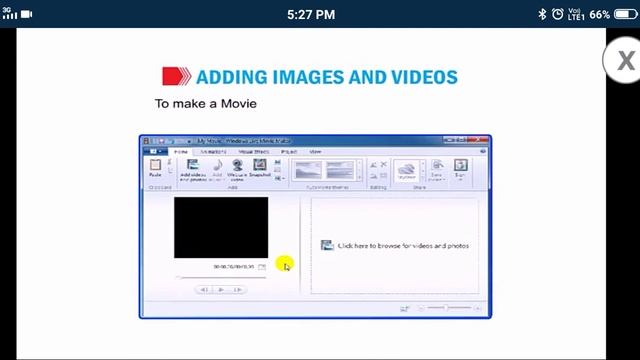Image resolution: width=640 pixels, height=360 pixels.
Task: Close the overlay with the X button
Action: coord(625,60)
